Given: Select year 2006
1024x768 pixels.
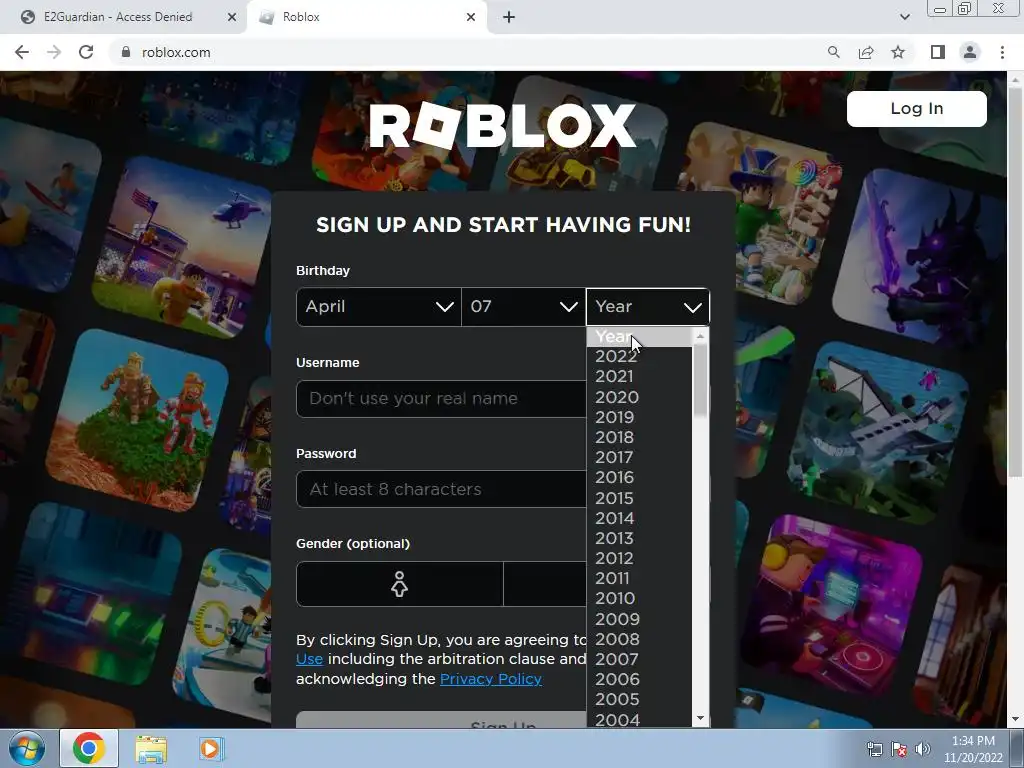Looking at the screenshot, I should [x=639, y=680].
